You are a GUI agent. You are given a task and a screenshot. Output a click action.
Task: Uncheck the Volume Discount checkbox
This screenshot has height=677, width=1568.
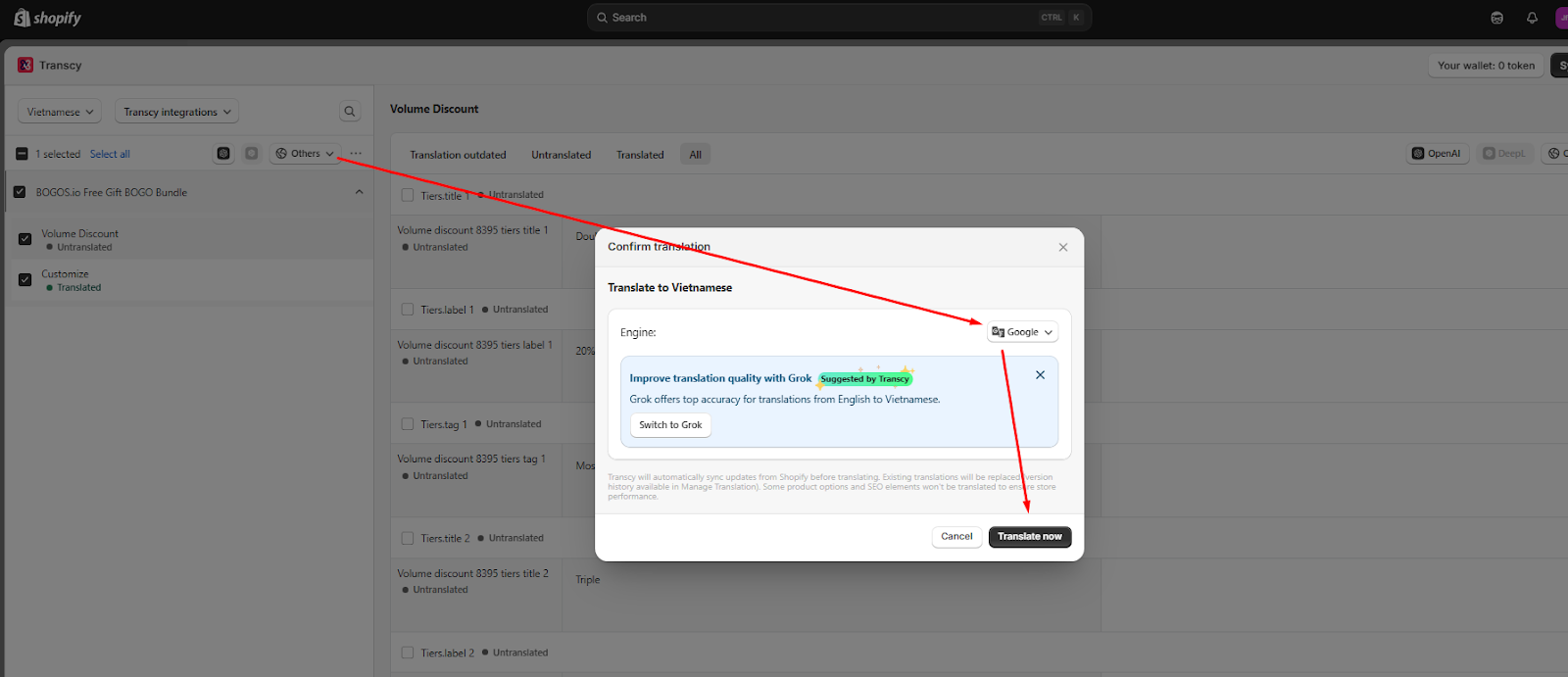coord(25,239)
